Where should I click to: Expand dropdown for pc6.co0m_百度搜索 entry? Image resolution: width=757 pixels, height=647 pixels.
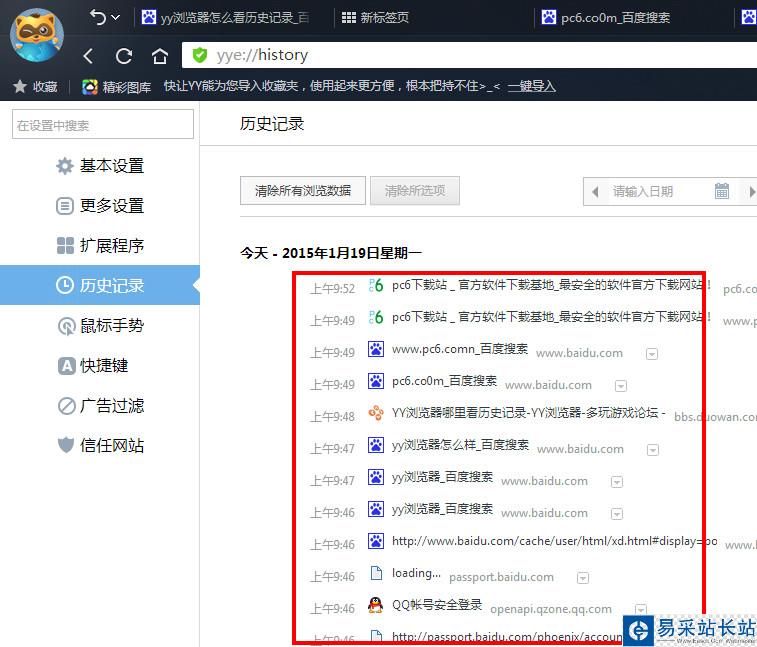tap(621, 386)
